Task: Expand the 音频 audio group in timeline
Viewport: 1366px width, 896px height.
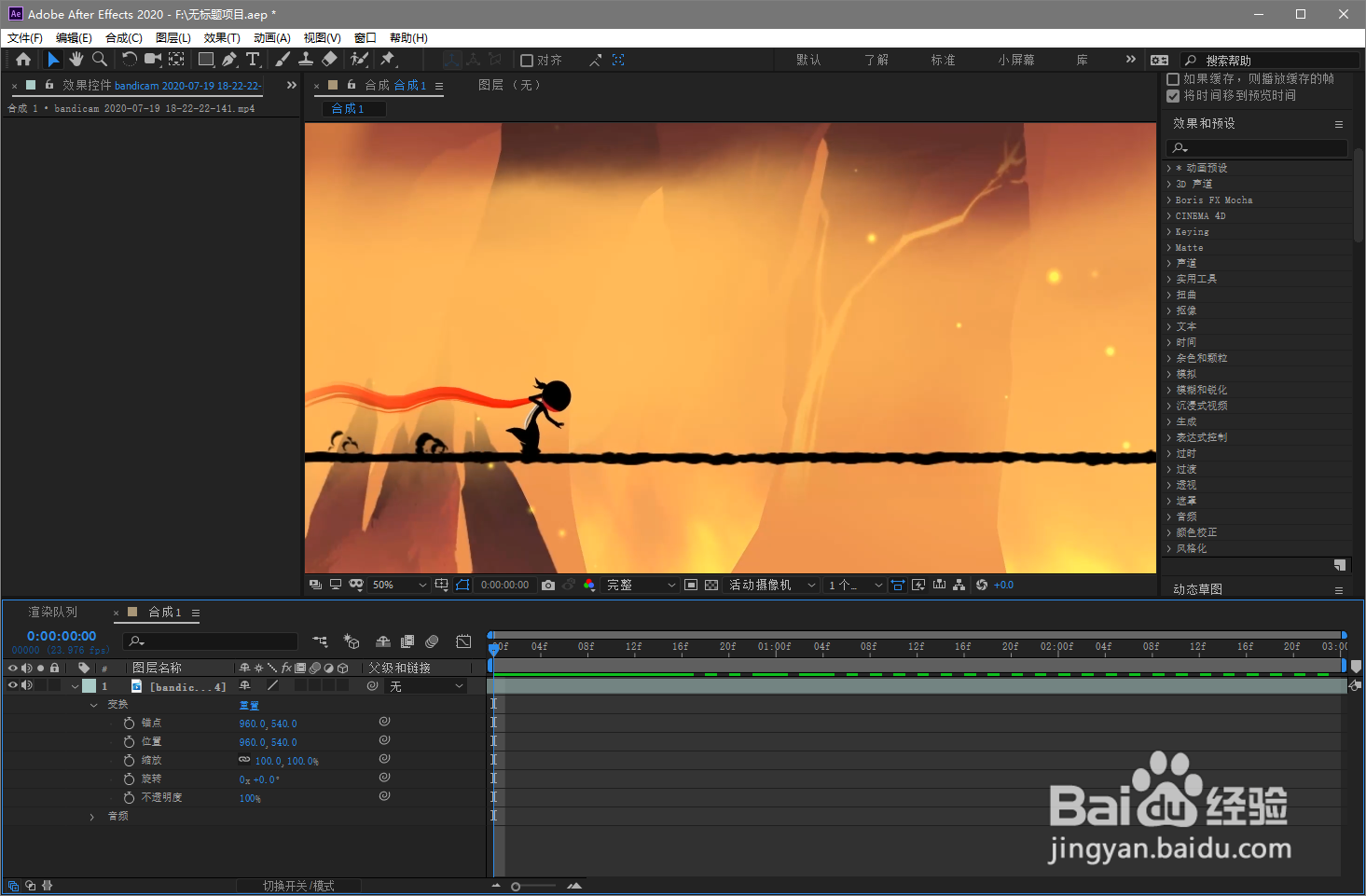Action: pos(91,817)
